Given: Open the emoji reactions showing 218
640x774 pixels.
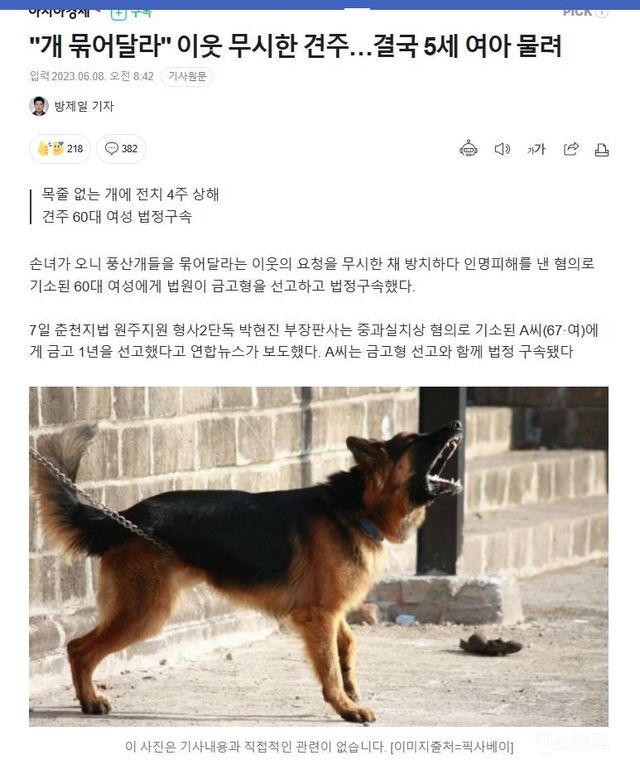Looking at the screenshot, I should [60, 149].
